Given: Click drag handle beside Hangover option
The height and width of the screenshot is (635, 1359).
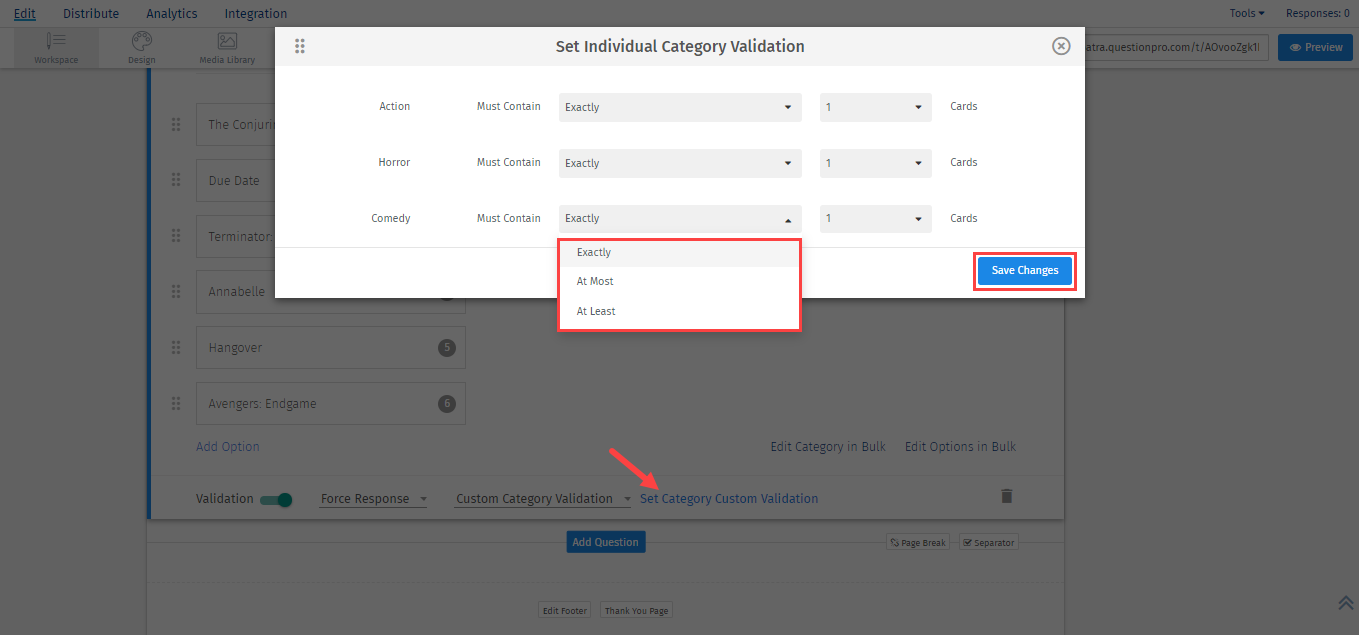Looking at the screenshot, I should click(176, 347).
